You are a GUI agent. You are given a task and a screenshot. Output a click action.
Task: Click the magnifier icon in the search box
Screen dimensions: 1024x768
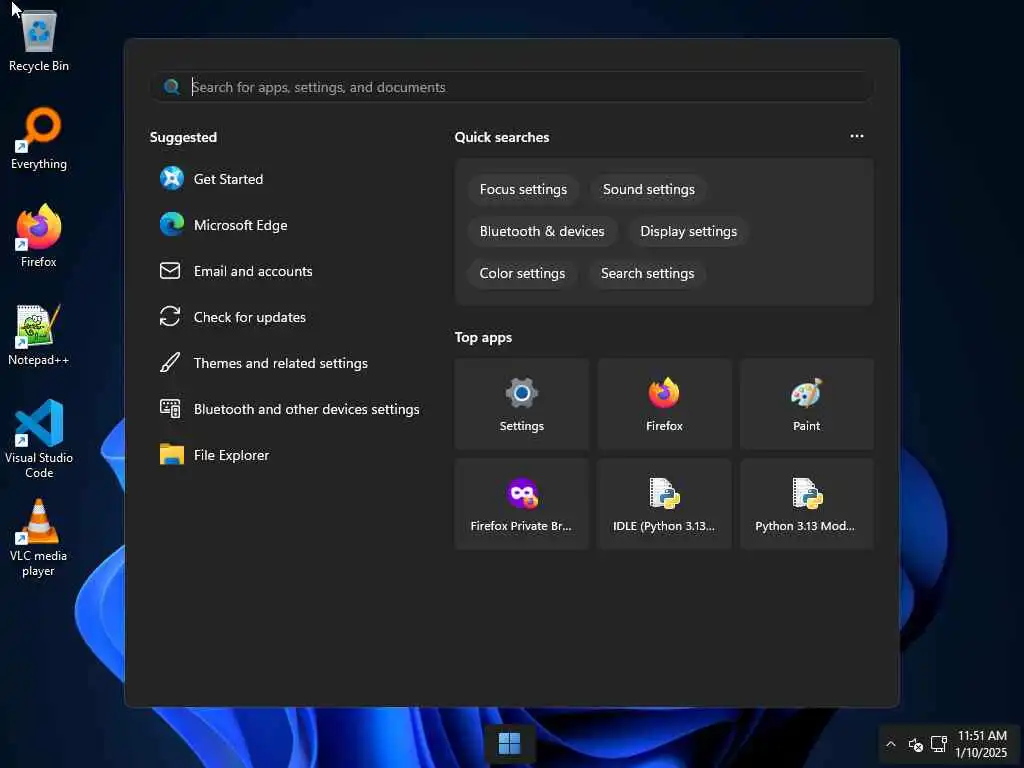[172, 87]
